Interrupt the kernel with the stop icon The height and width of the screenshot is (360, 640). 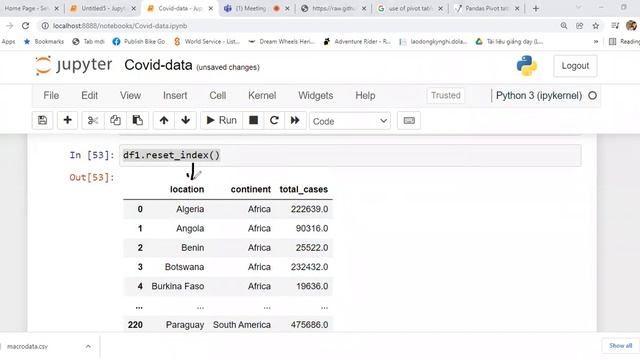click(x=253, y=120)
